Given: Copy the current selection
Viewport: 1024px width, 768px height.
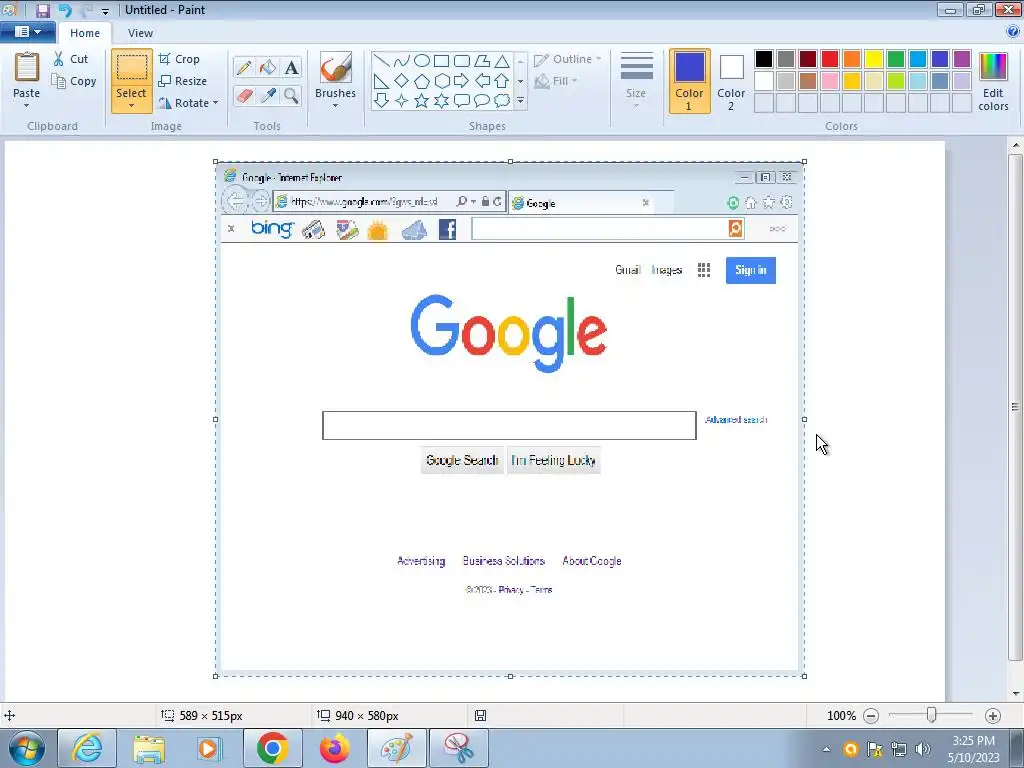Looking at the screenshot, I should tap(74, 81).
